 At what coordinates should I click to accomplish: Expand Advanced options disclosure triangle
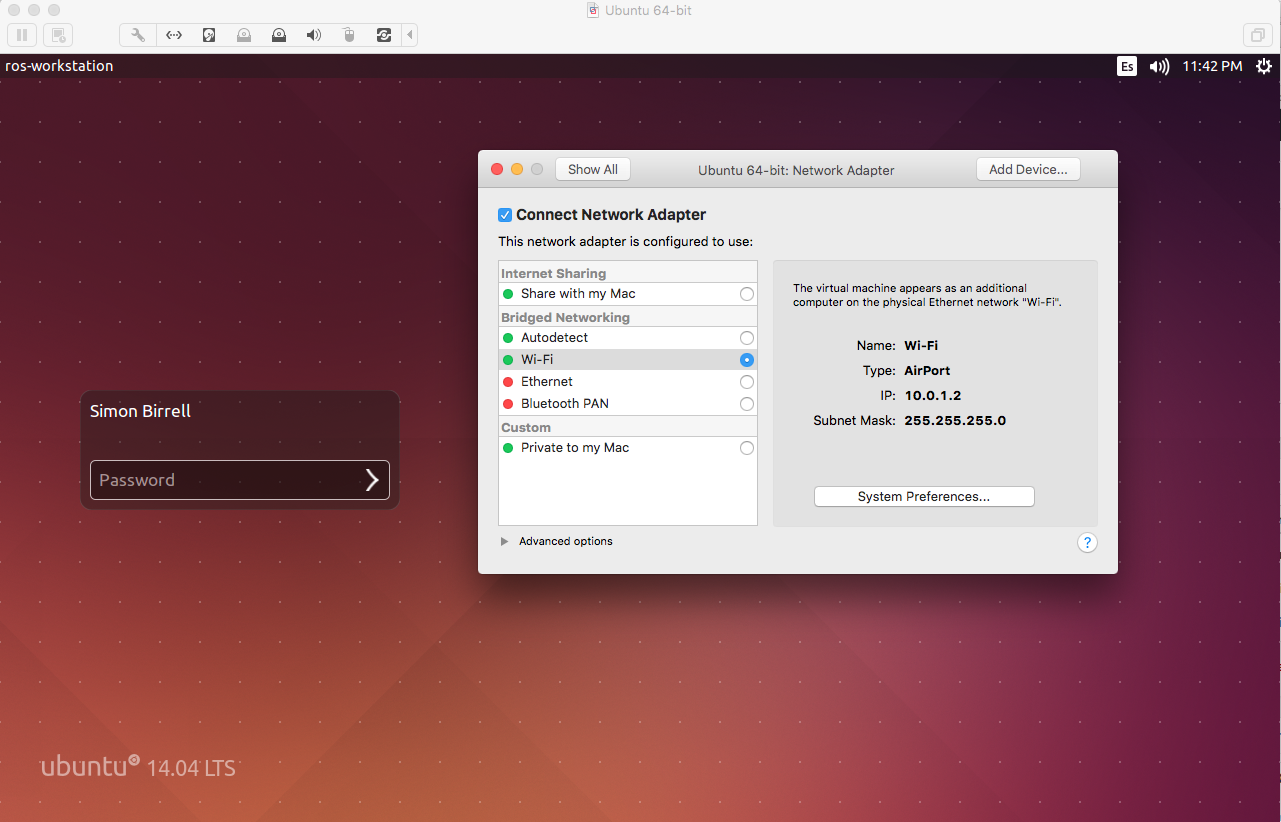(x=505, y=541)
